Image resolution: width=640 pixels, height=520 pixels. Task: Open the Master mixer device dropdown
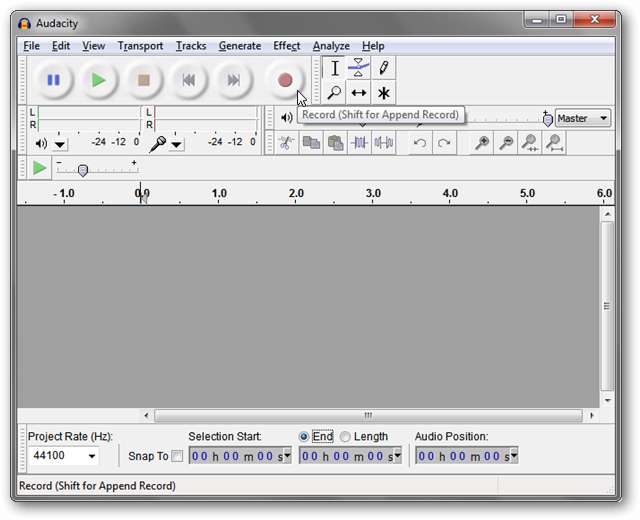[603, 118]
